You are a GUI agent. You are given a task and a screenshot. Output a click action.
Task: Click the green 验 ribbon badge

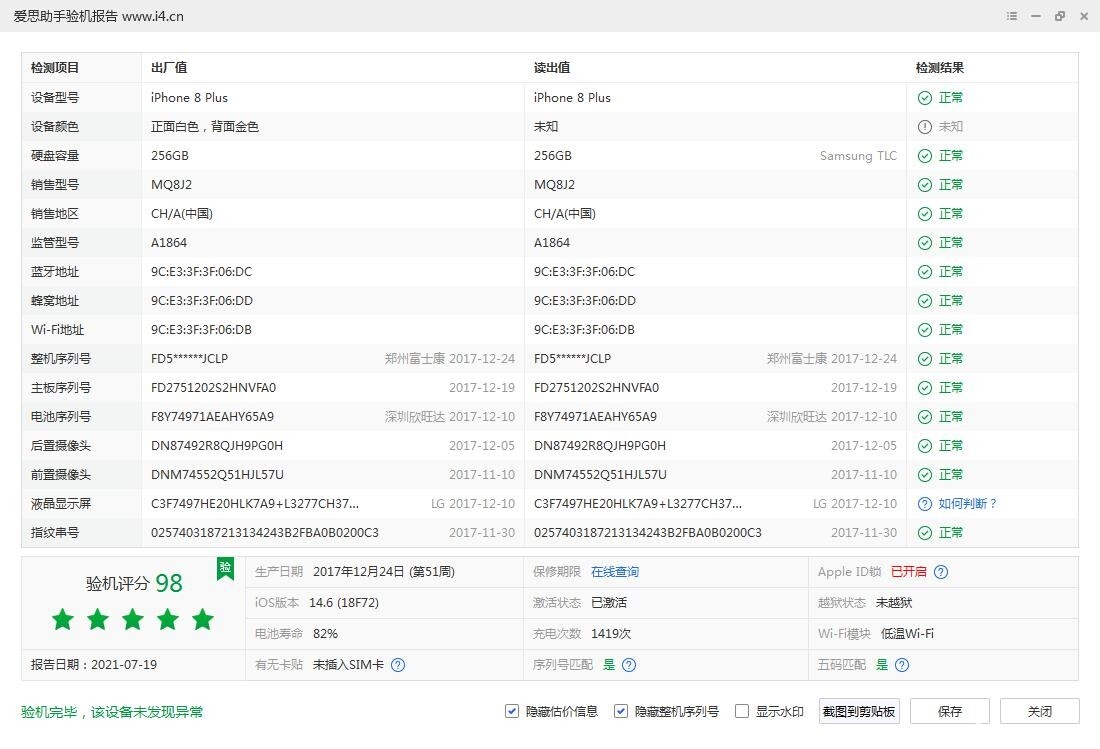coord(225,568)
